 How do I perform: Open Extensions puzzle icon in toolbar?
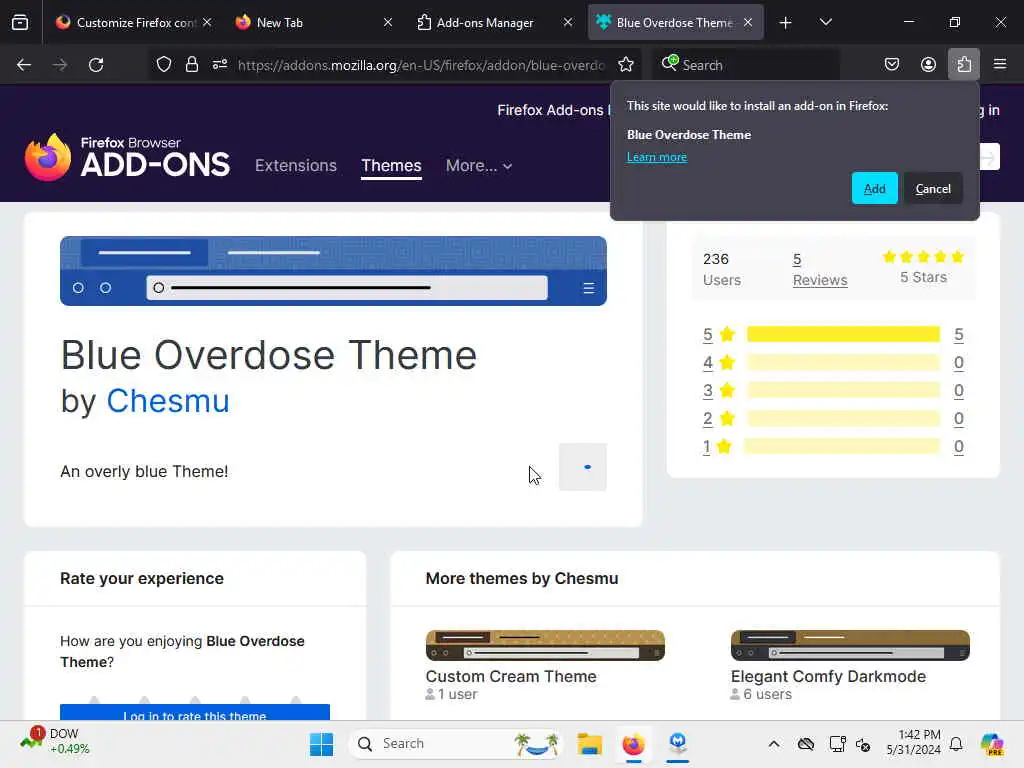(x=964, y=65)
